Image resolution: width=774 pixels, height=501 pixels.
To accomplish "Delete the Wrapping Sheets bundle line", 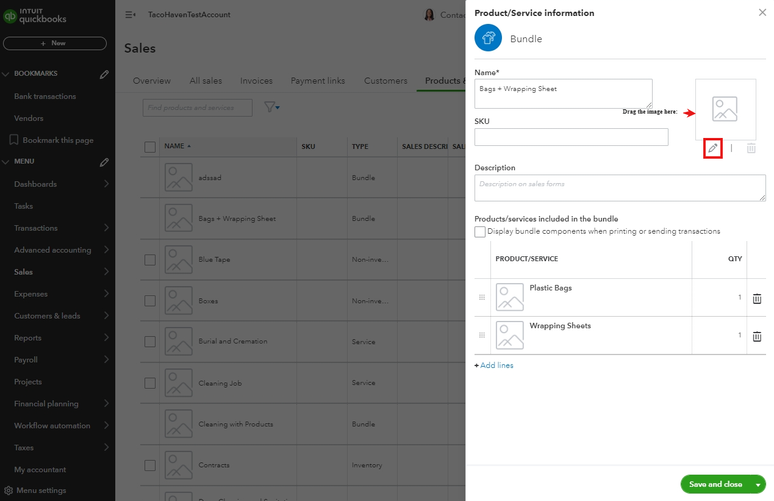I will click(757, 336).
